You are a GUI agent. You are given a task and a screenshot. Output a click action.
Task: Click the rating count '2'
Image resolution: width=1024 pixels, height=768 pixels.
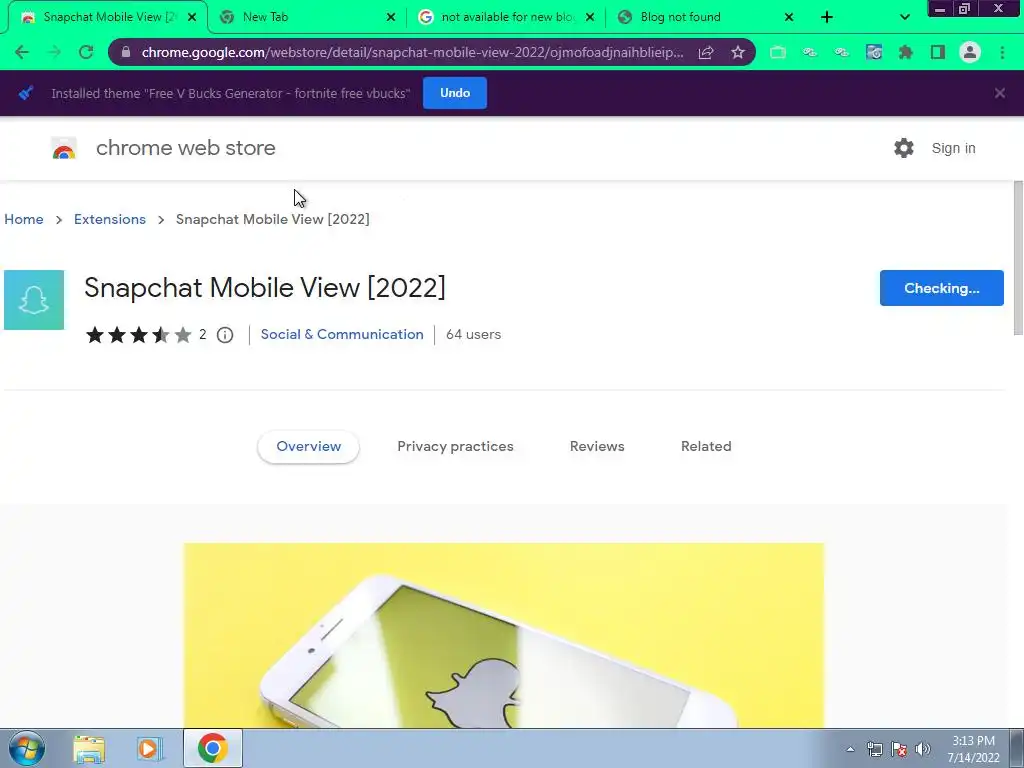click(202, 334)
